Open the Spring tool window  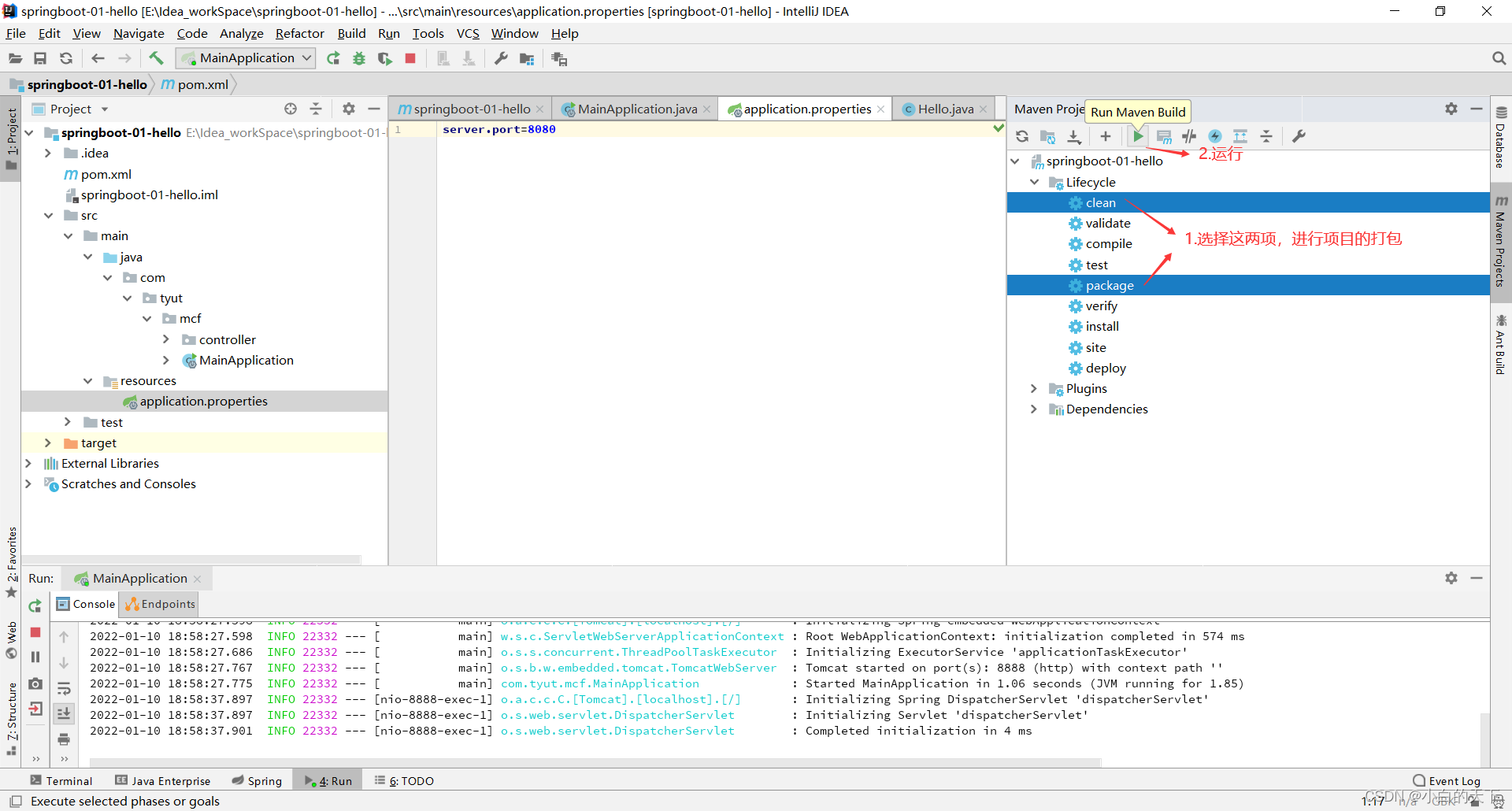pyautogui.click(x=257, y=781)
